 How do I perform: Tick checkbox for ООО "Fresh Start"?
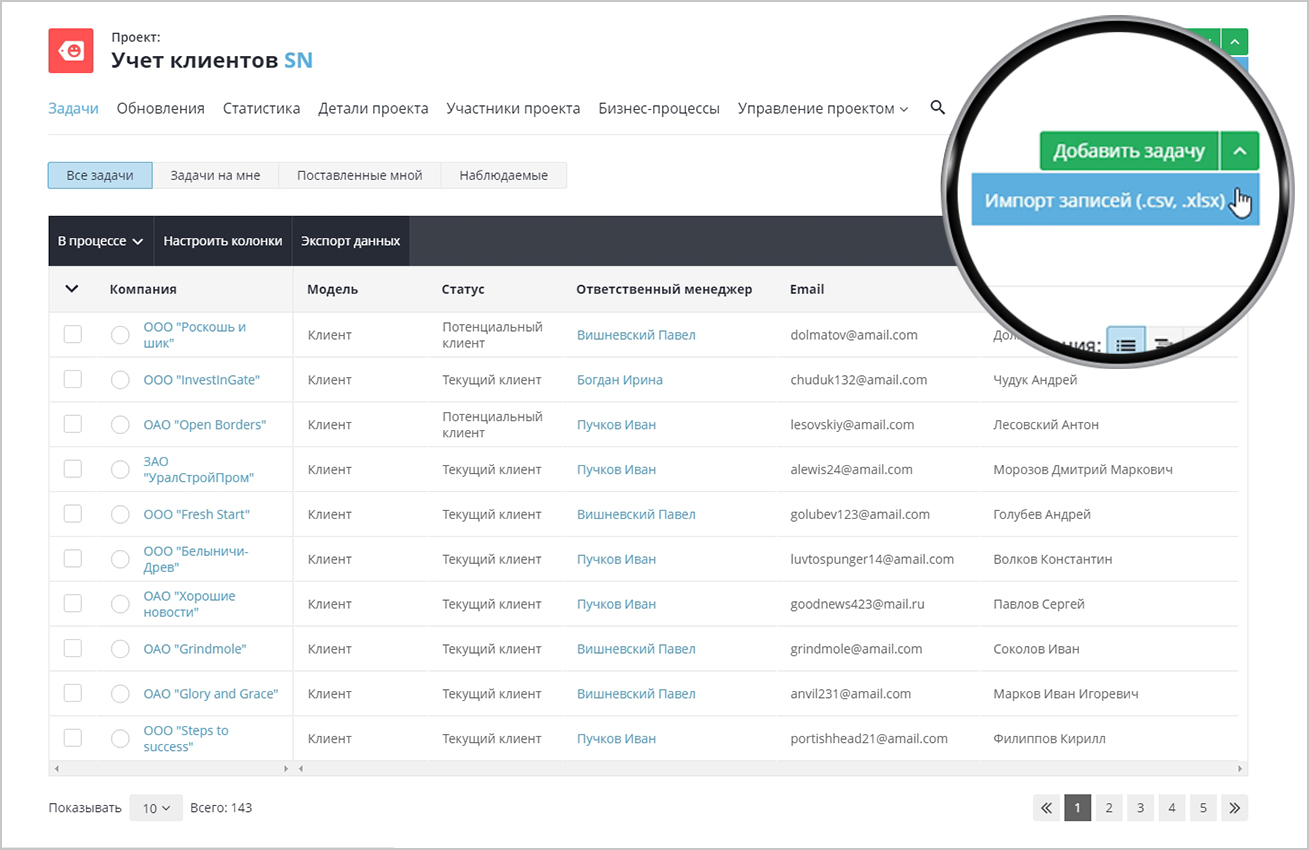pyautogui.click(x=73, y=514)
